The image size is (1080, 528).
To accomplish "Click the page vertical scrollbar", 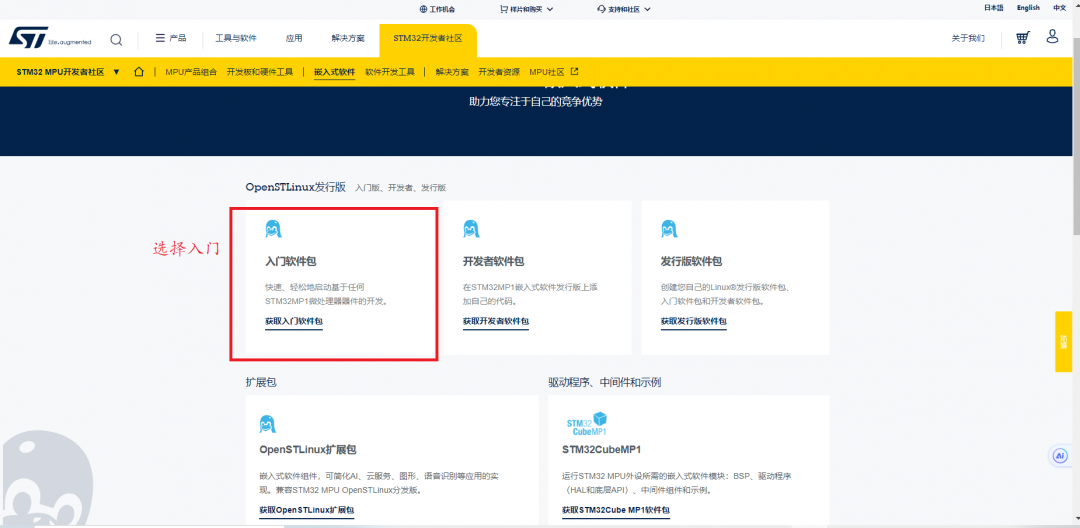I will 1076,138.
